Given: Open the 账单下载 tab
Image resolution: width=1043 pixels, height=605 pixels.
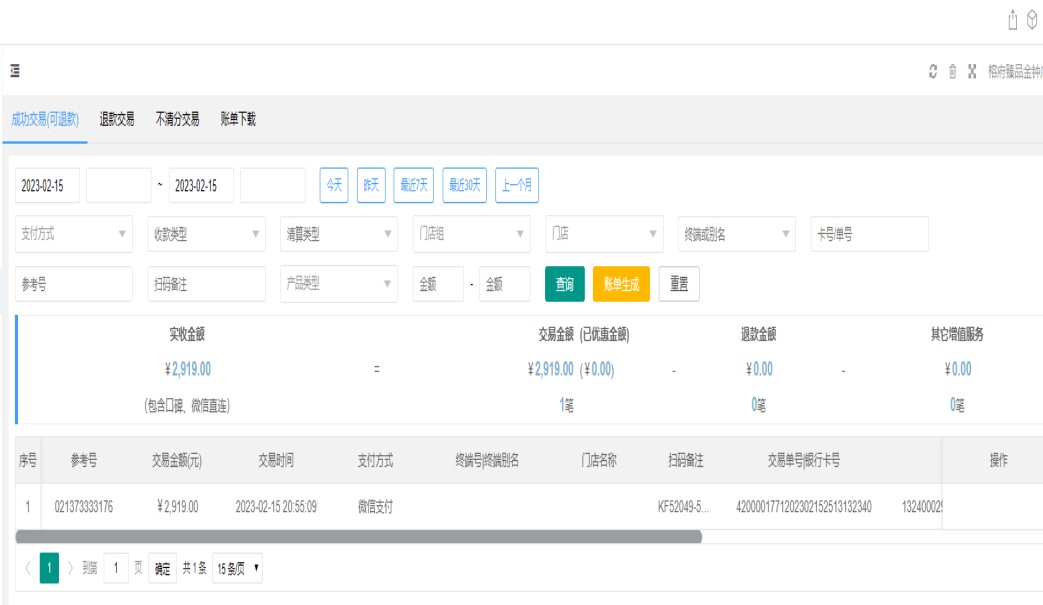Looking at the screenshot, I should click(238, 119).
